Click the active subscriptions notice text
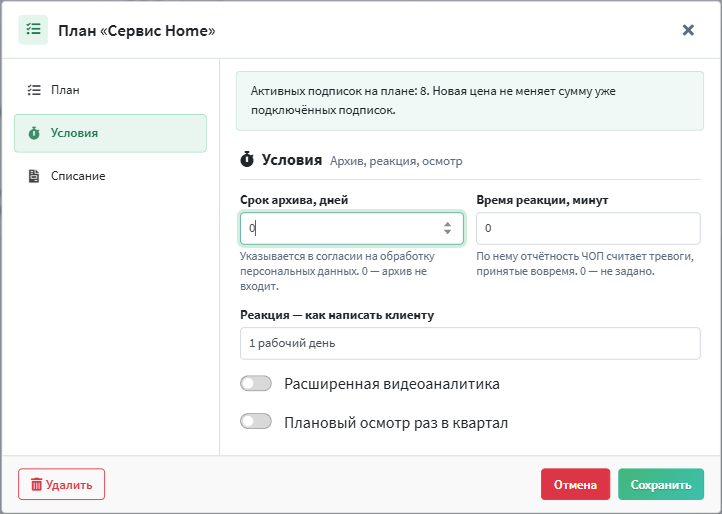 click(433, 100)
